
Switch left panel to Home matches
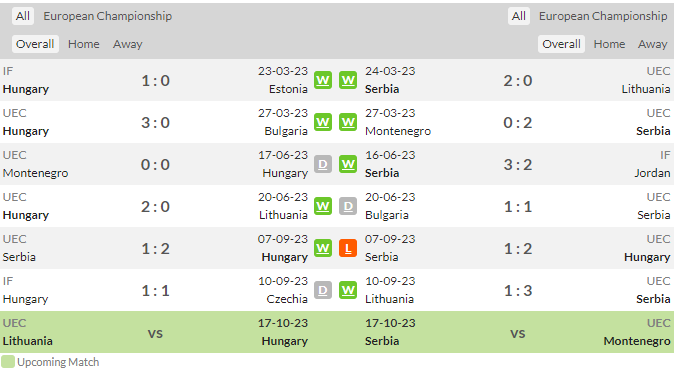tap(84, 44)
